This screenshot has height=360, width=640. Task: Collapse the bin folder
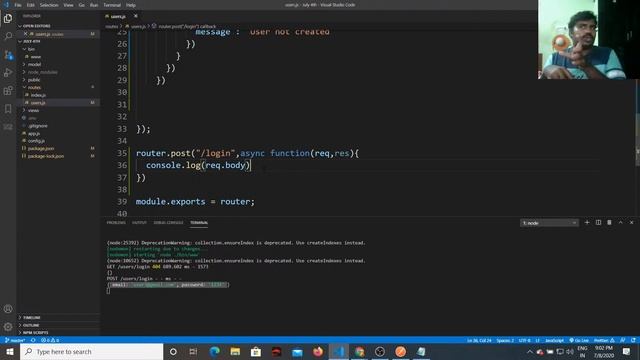59,49
